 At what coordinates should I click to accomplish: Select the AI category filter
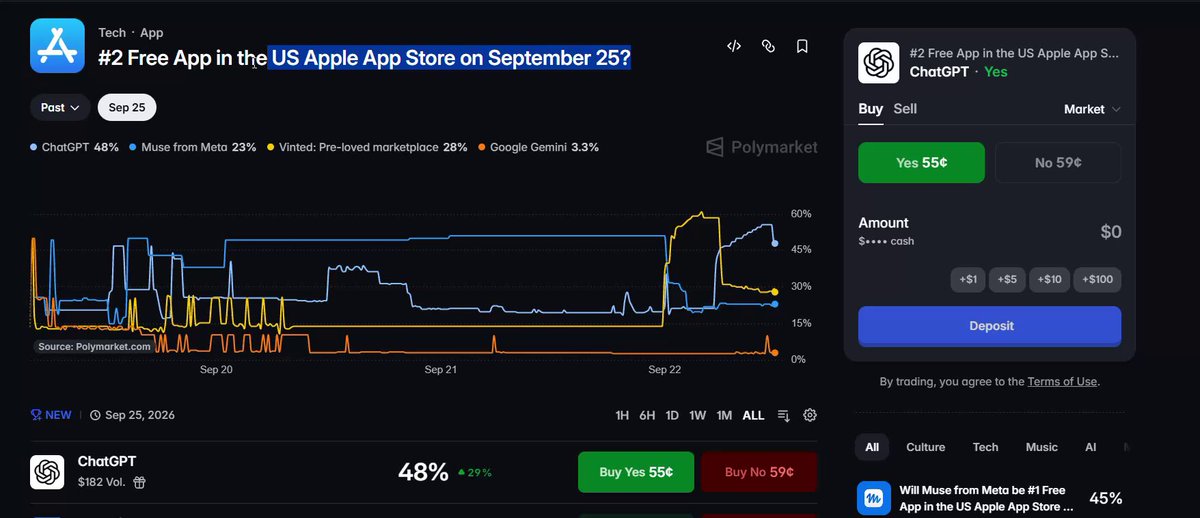click(1091, 447)
